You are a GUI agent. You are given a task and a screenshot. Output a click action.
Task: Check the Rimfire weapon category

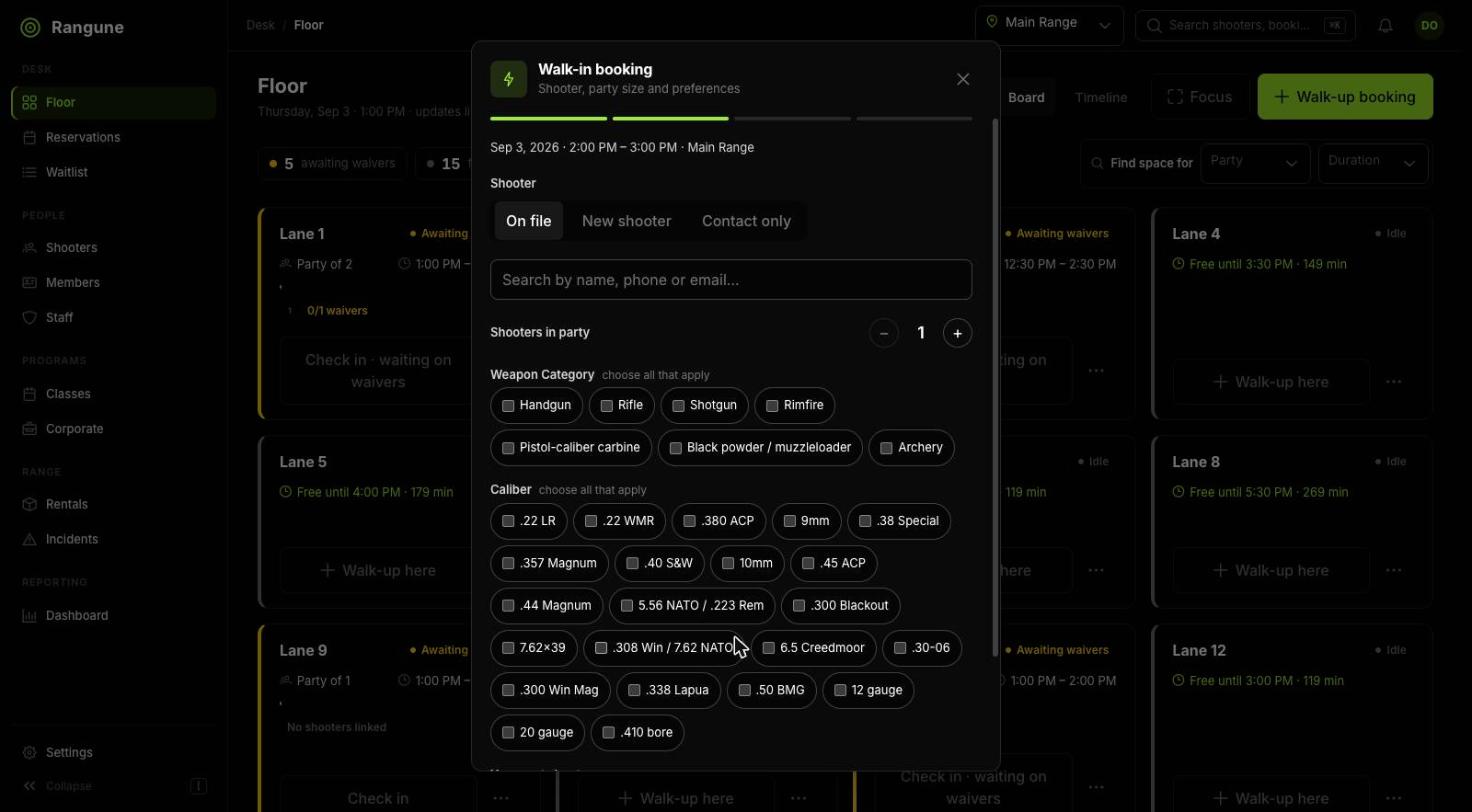[795, 405]
